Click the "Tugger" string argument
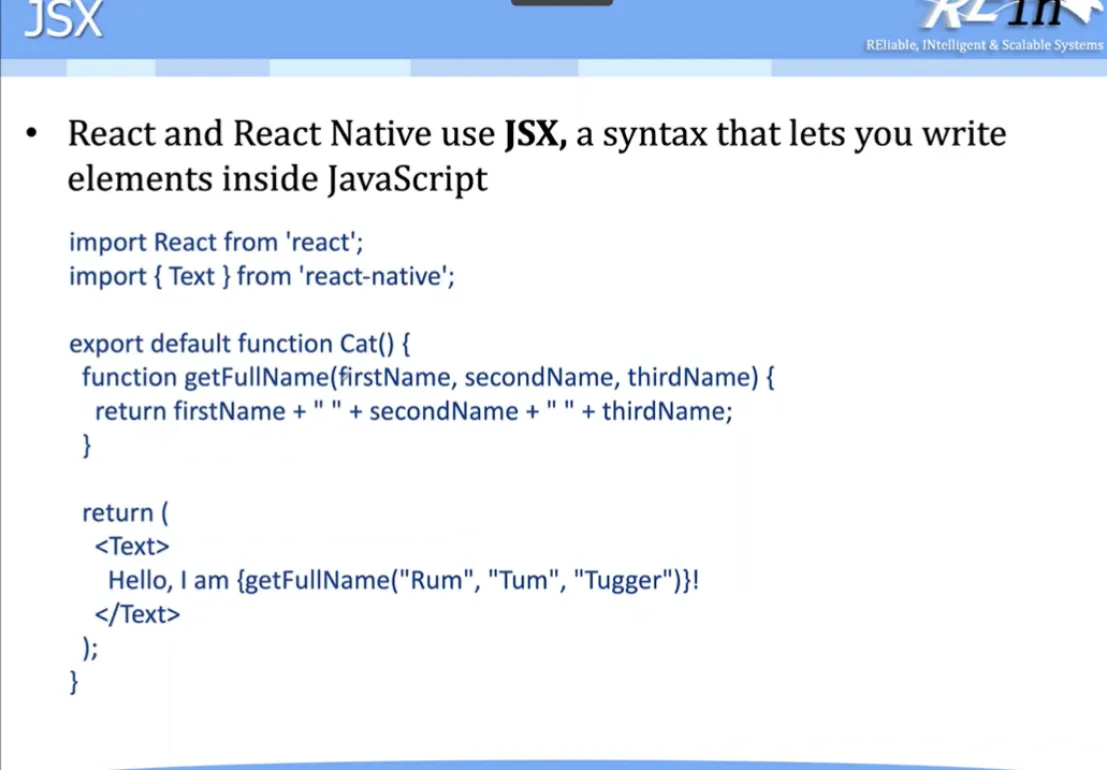The height and width of the screenshot is (770, 1107). tap(622, 581)
